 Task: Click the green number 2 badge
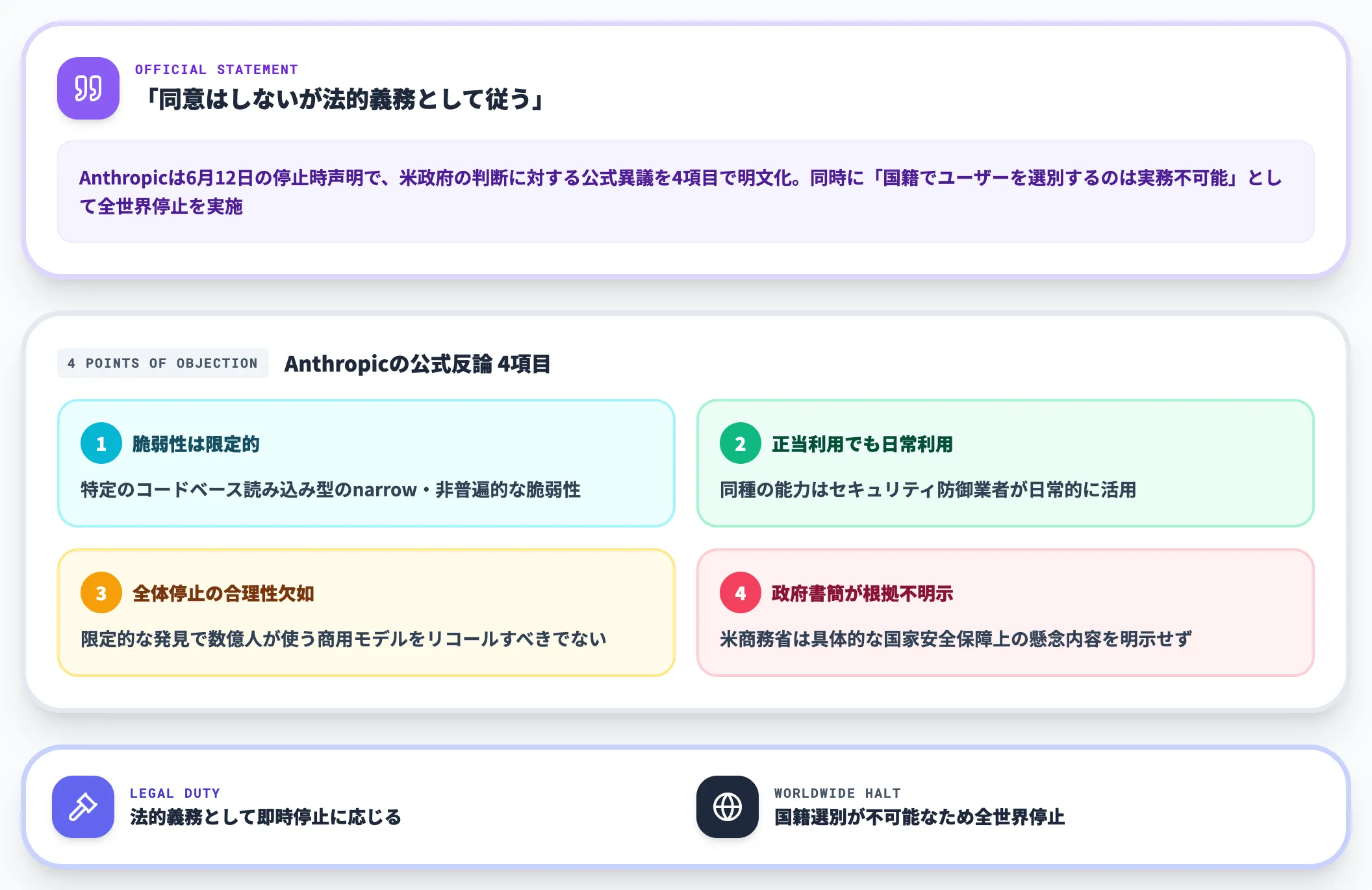pyautogui.click(x=741, y=443)
